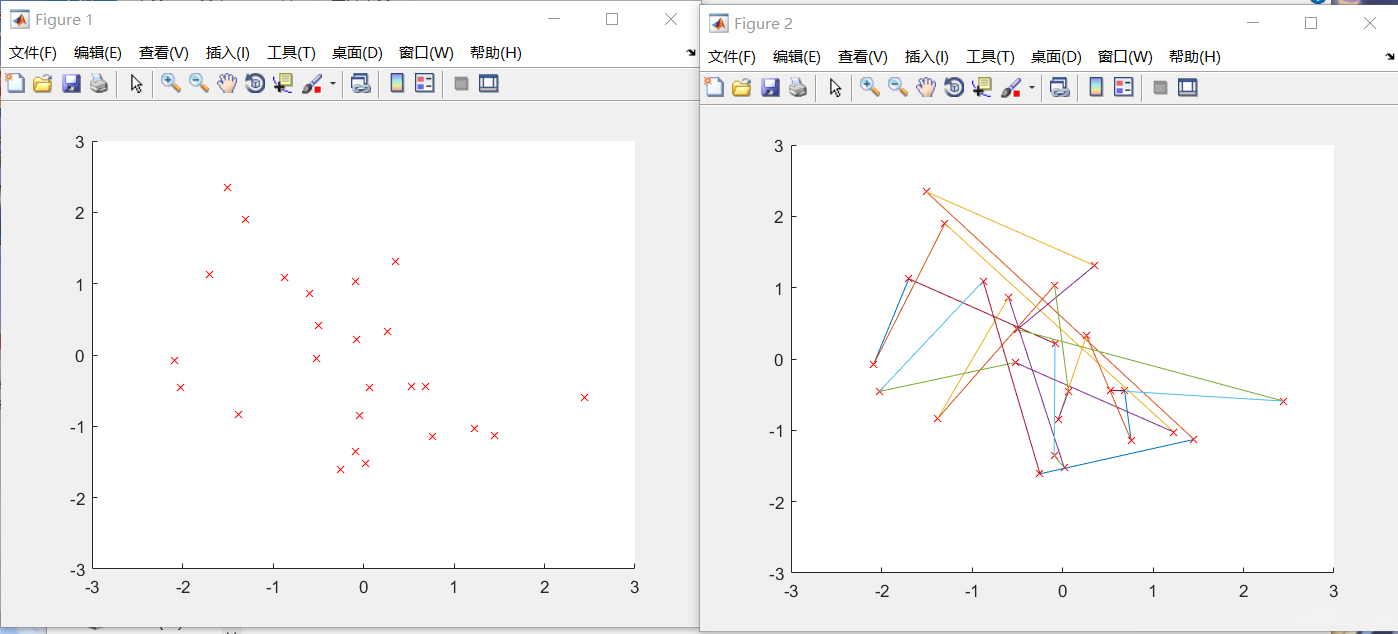Viewport: 1398px width, 634px height.
Task: Activate Zoom In tool in Figure 1
Action: pyautogui.click(x=171, y=84)
